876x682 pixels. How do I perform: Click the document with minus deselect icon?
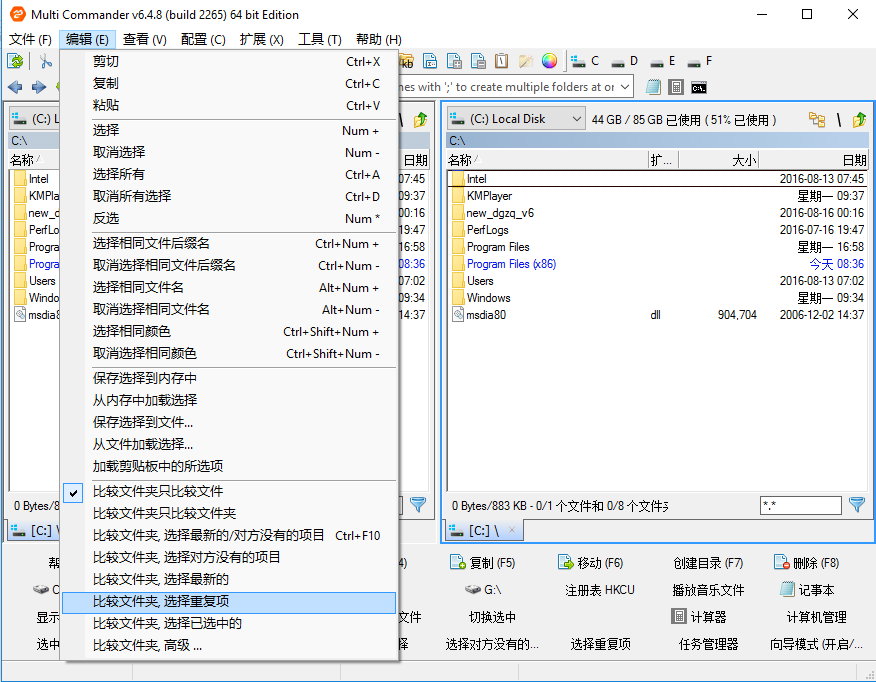pos(478,61)
